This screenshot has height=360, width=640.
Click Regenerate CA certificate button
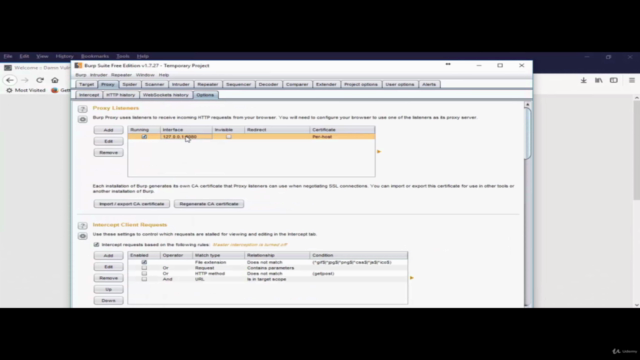[x=209, y=204]
